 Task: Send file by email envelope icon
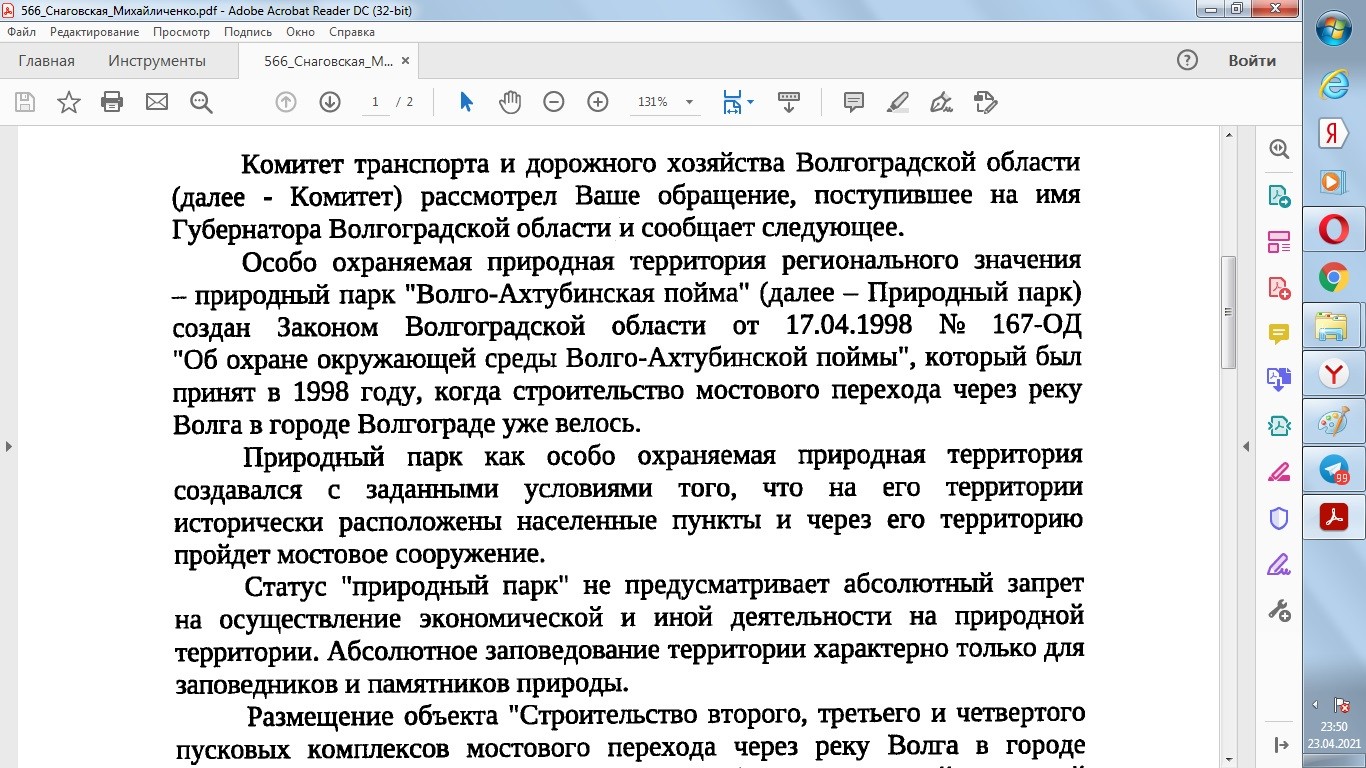[157, 102]
